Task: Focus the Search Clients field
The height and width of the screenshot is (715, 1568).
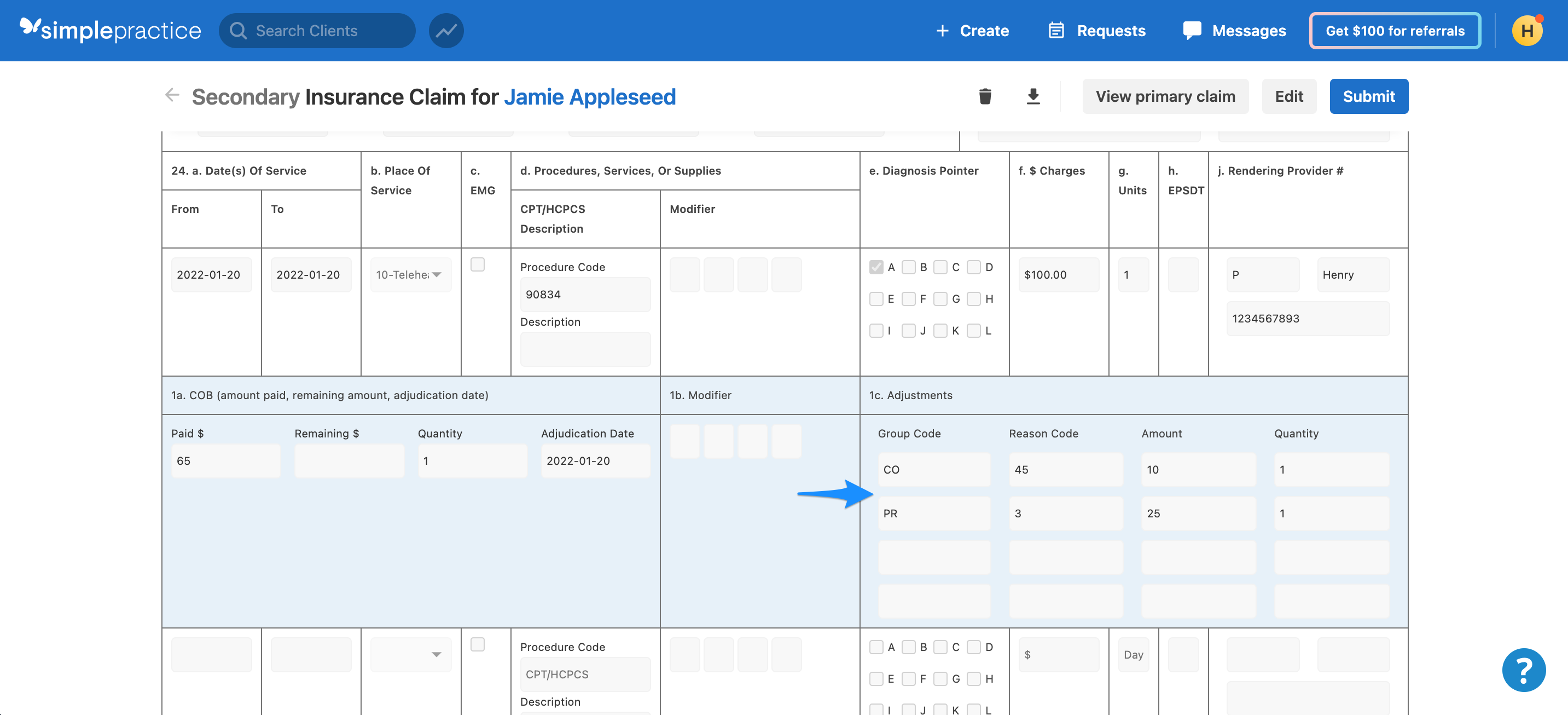Action: (317, 31)
